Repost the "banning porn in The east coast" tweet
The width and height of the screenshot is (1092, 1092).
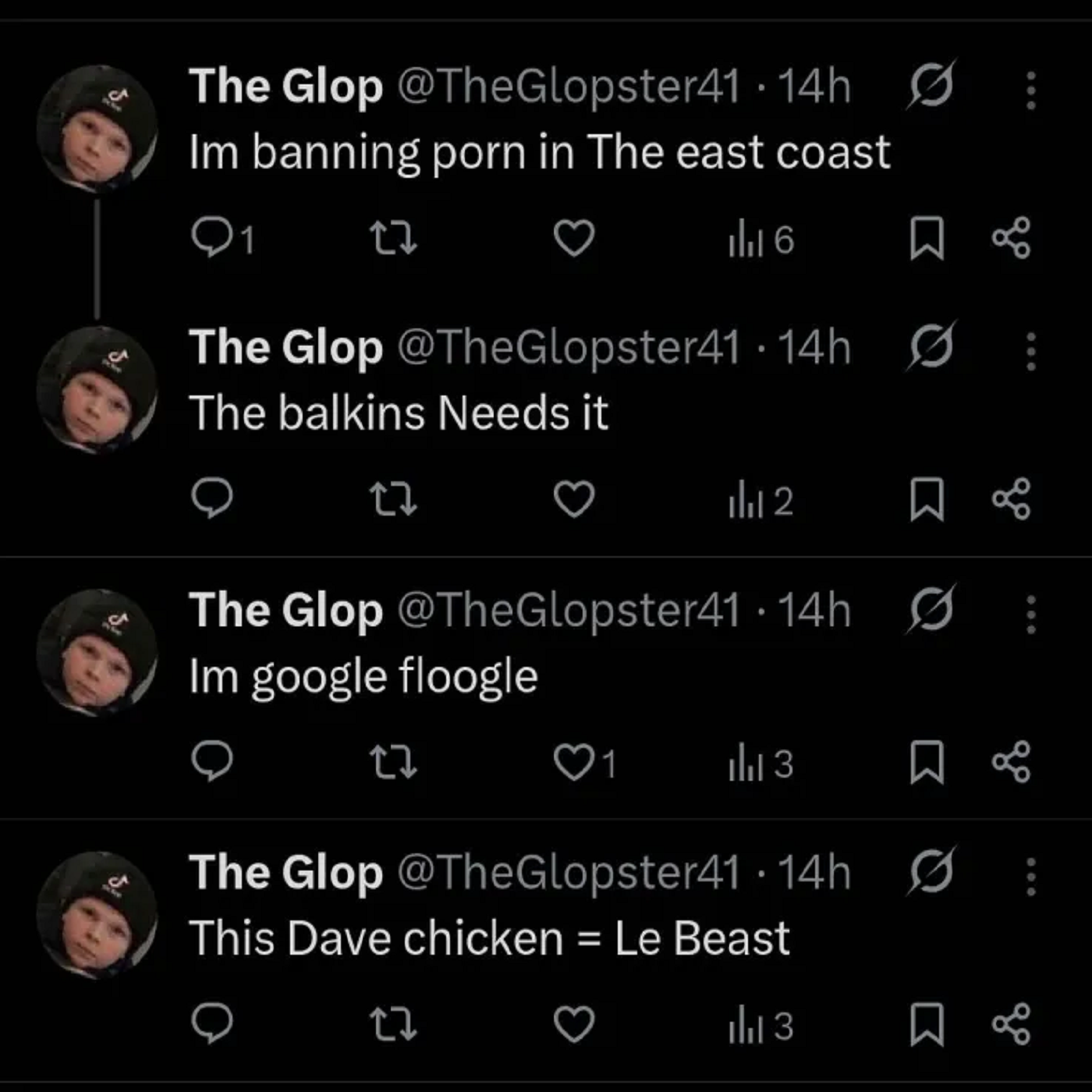coord(393,238)
